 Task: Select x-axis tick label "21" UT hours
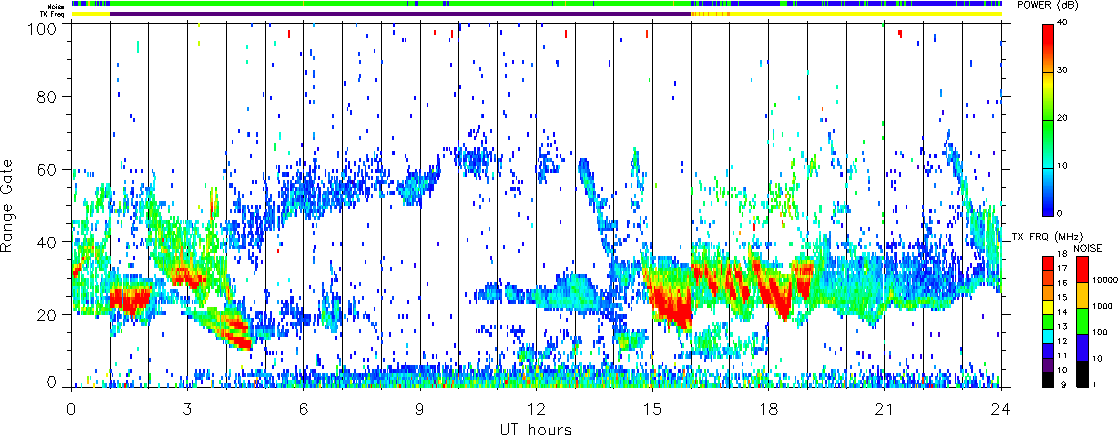[x=885, y=409]
